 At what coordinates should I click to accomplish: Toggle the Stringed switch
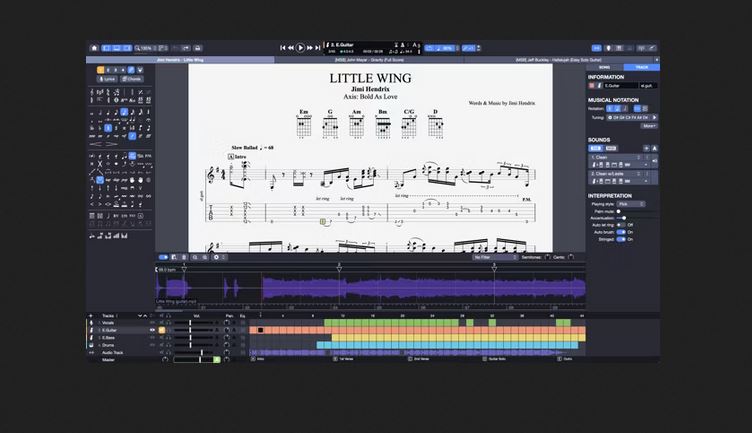tap(621, 239)
